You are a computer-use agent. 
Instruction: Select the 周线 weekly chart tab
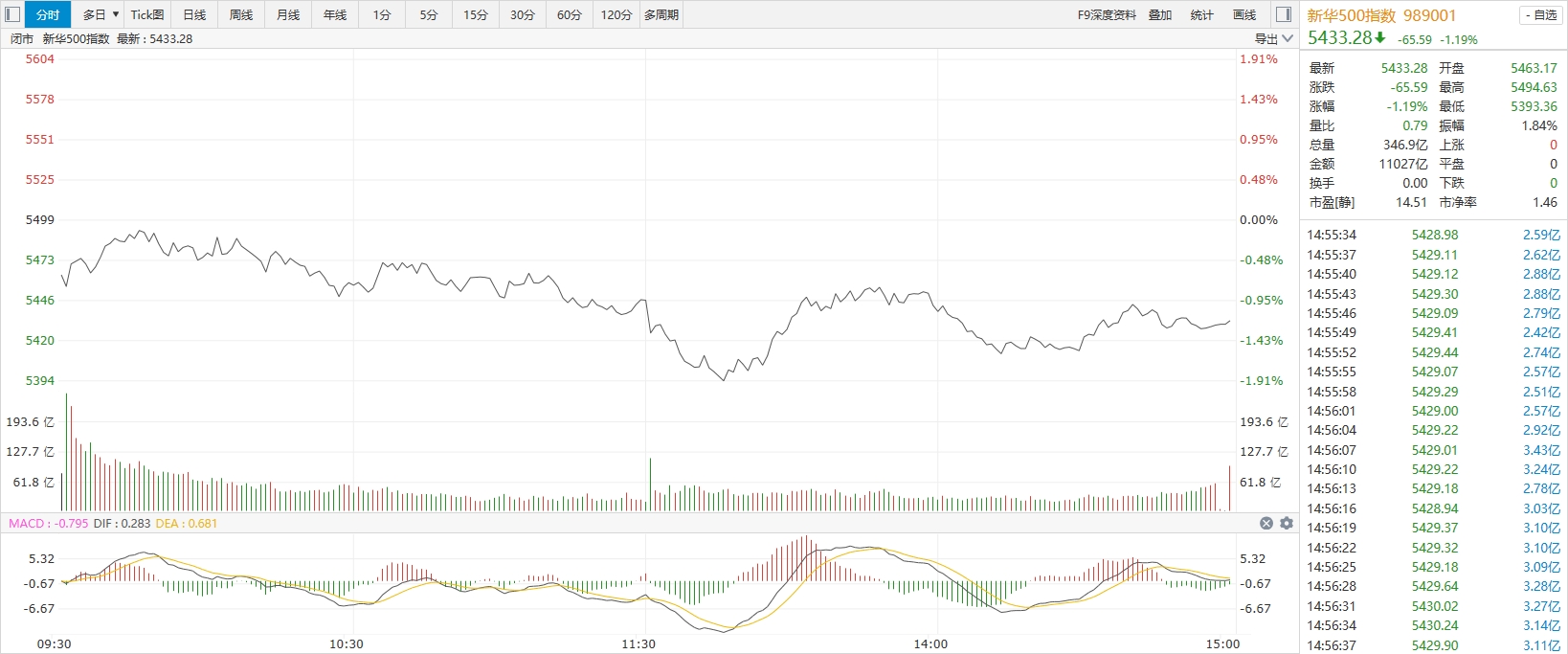click(x=241, y=14)
